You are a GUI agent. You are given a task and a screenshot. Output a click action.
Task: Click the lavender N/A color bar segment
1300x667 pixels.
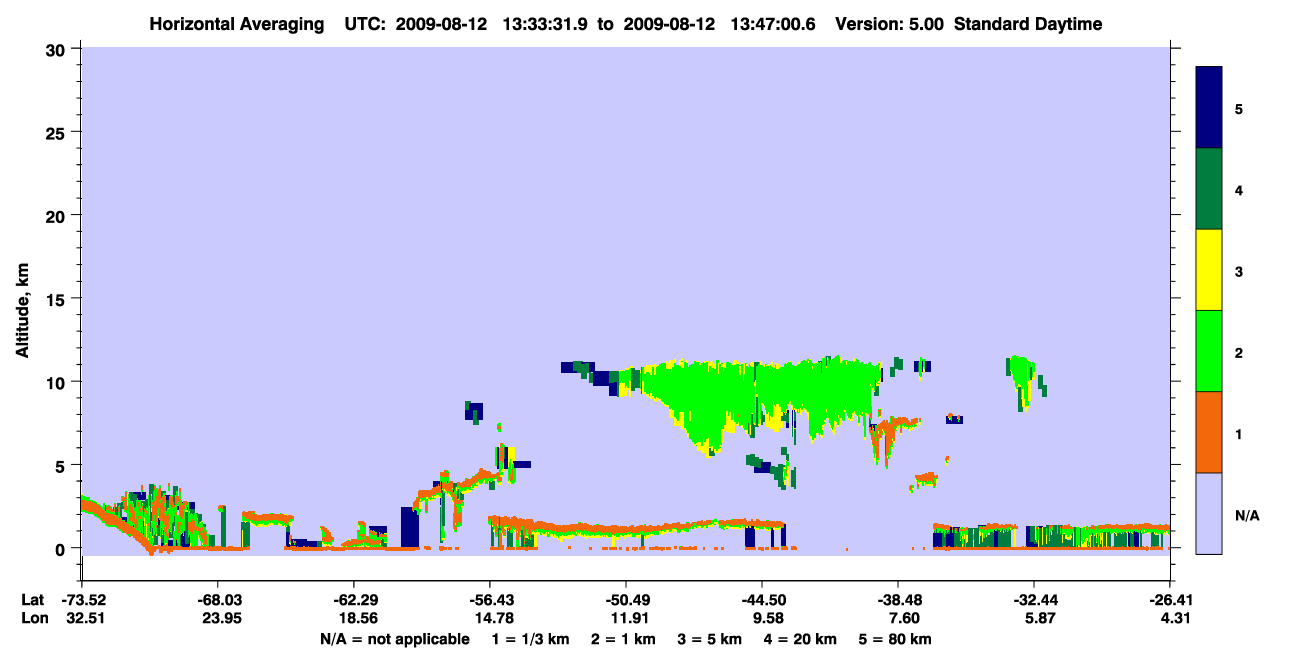click(1209, 513)
